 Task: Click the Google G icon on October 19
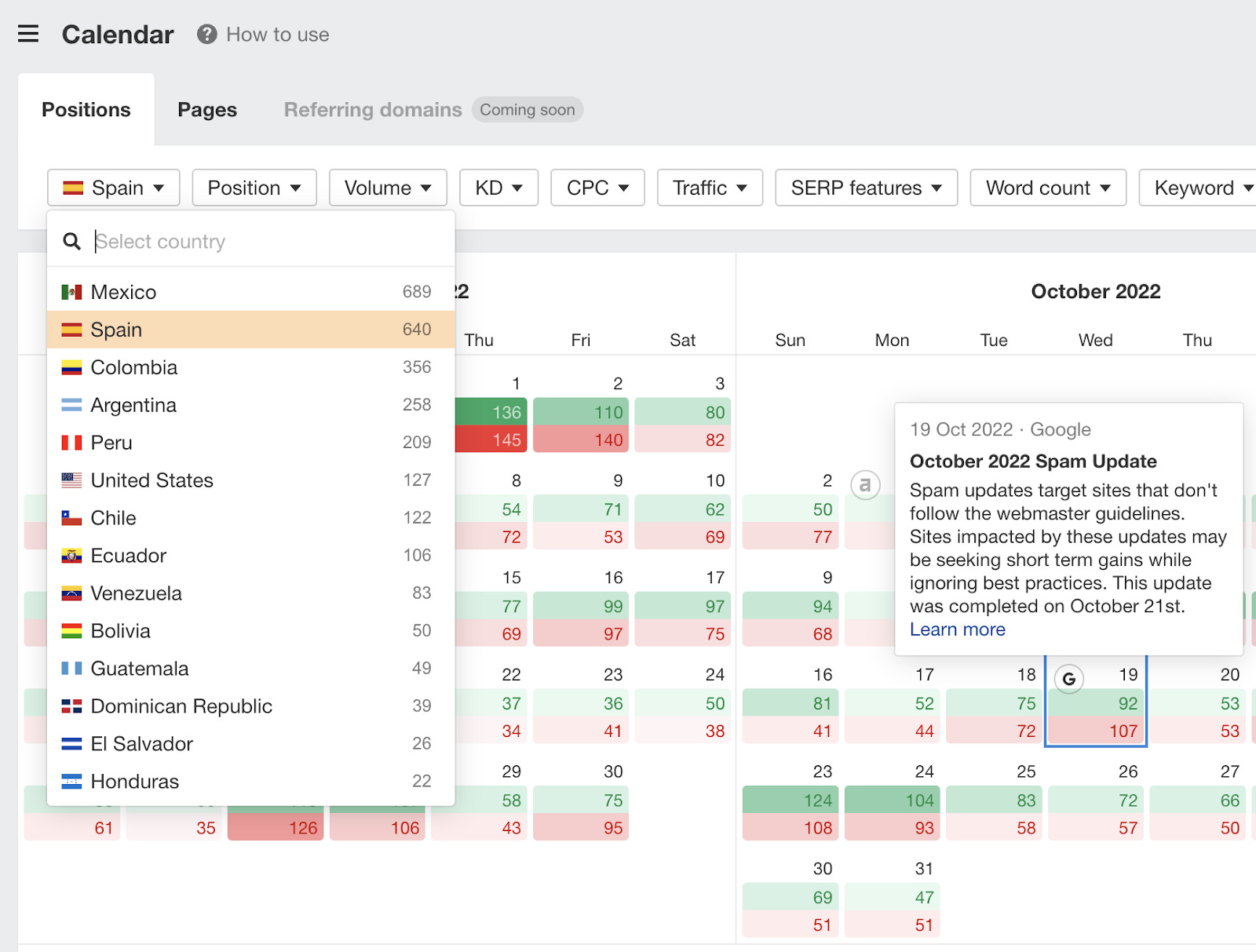(1069, 680)
